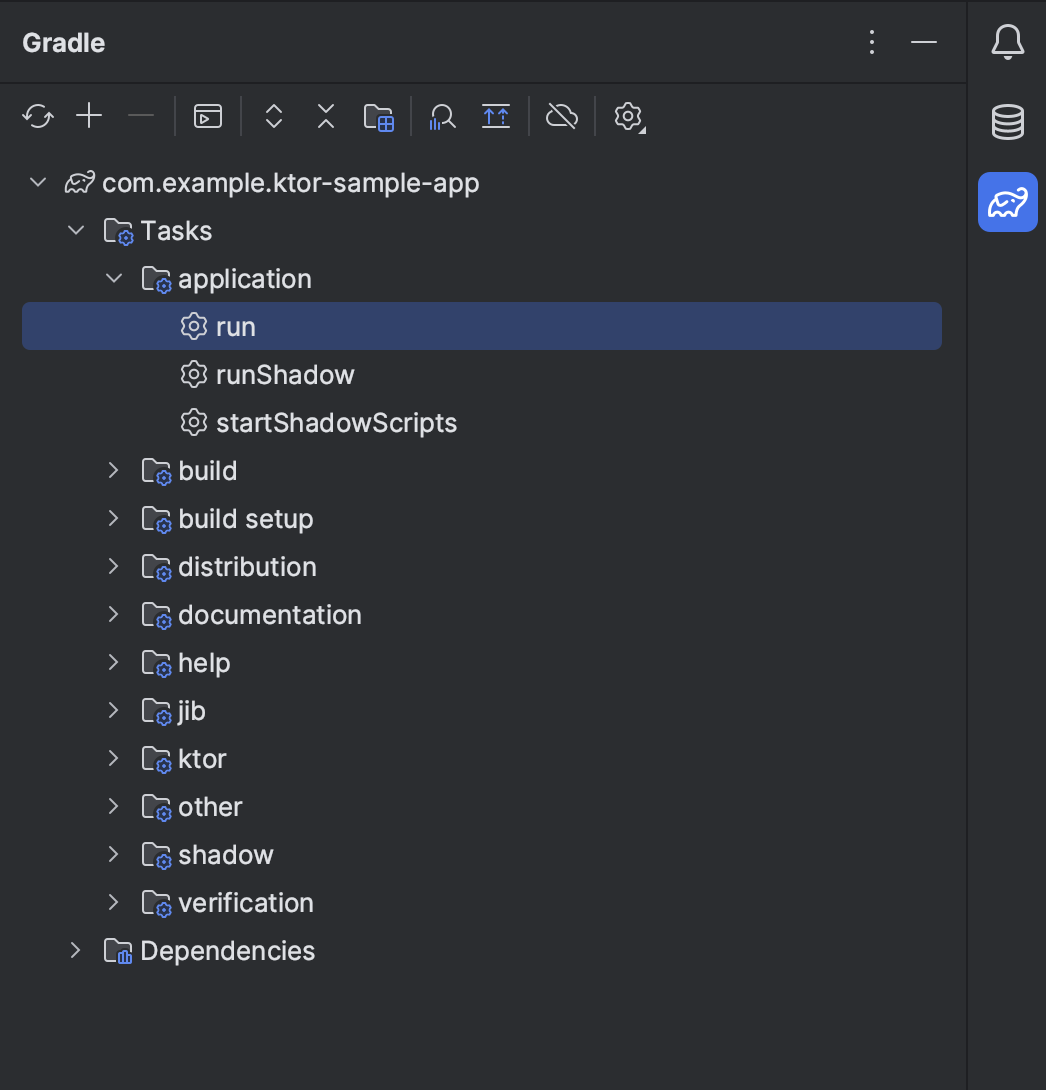This screenshot has height=1090, width=1046.
Task: Click the Download Sources folder icon
Action: pyautogui.click(x=379, y=117)
